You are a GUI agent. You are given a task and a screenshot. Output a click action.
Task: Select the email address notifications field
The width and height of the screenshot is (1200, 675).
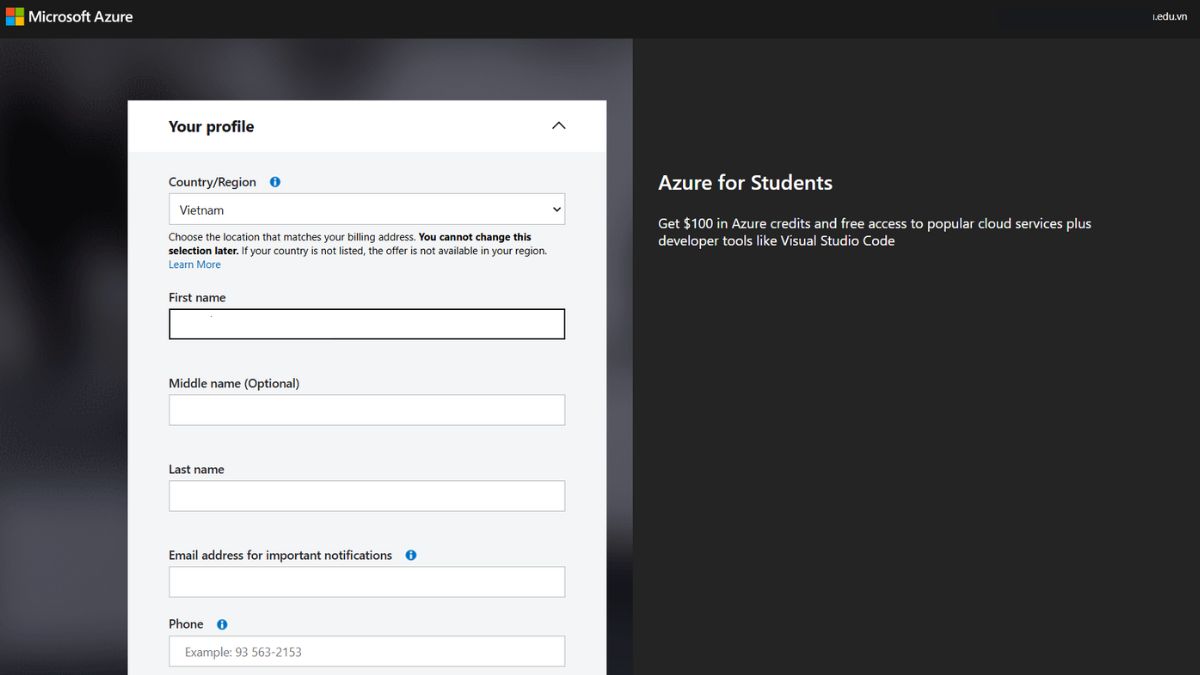pyautogui.click(x=366, y=581)
